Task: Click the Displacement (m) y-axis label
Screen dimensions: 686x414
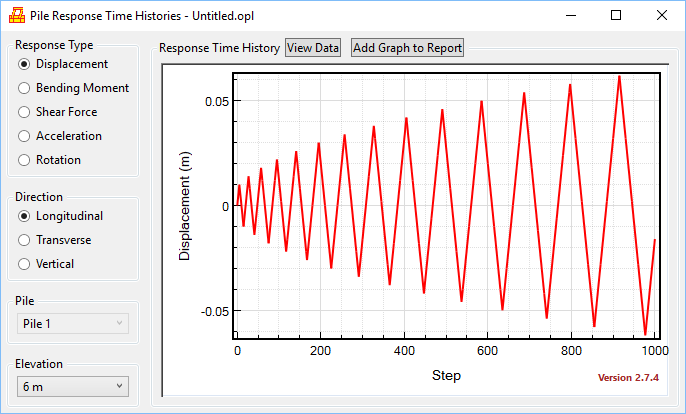Action: click(185, 207)
